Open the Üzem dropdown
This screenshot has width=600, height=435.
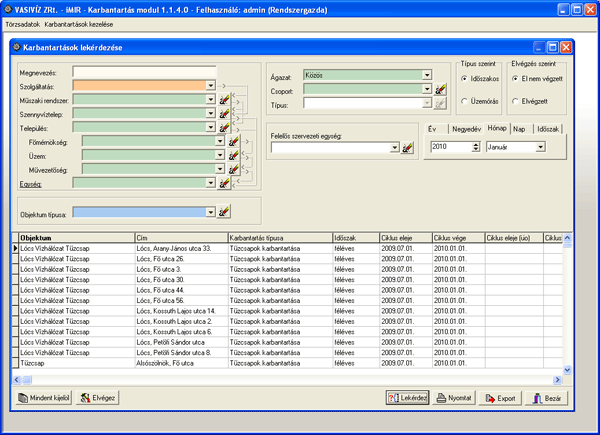[x=220, y=155]
